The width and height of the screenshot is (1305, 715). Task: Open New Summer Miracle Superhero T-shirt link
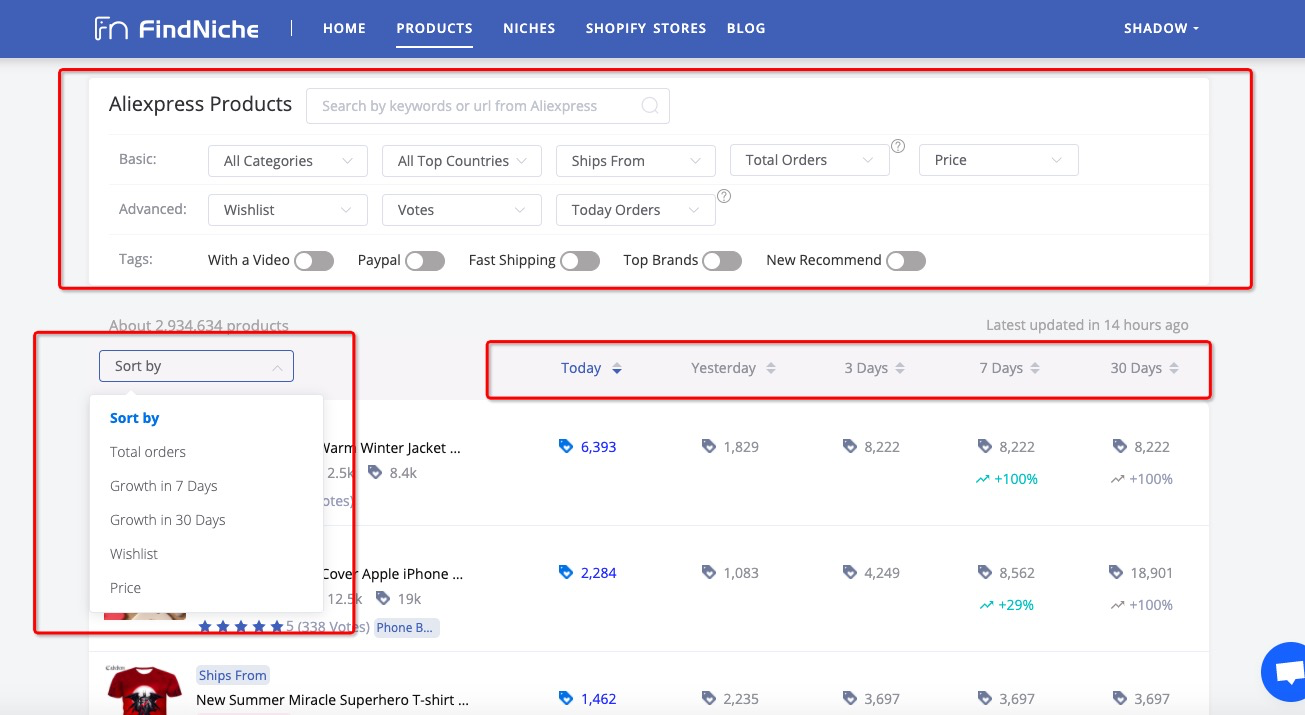pos(332,700)
